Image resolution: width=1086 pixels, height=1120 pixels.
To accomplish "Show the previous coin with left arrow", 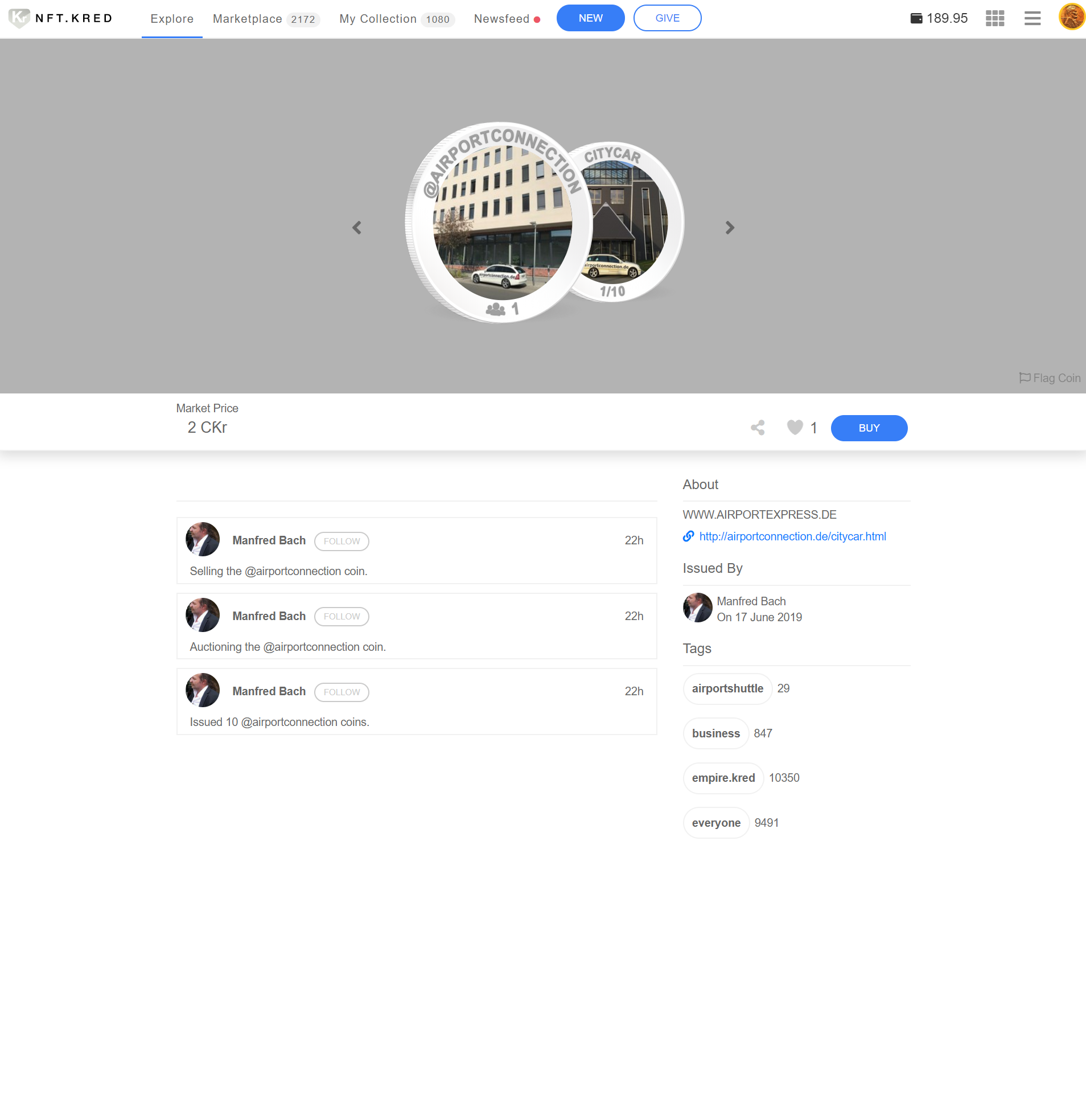I will coord(357,228).
